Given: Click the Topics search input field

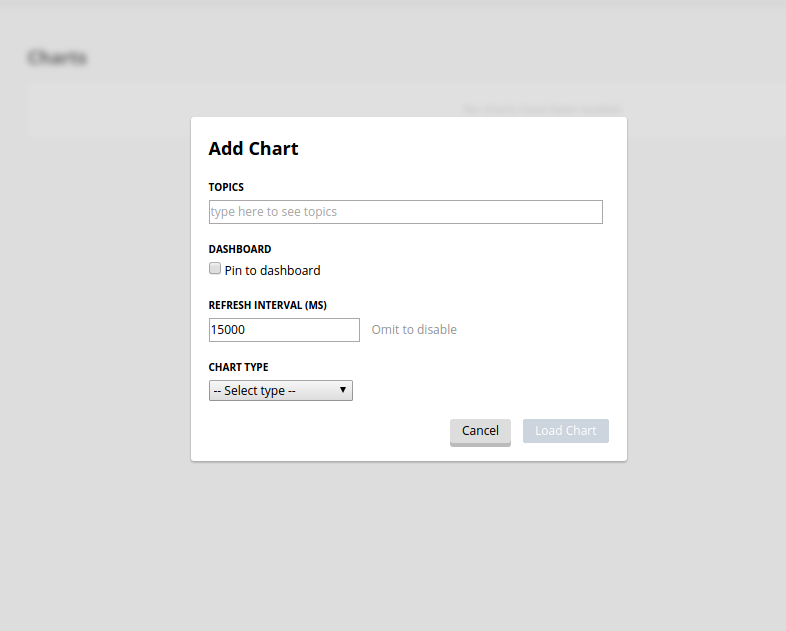Looking at the screenshot, I should click(406, 212).
